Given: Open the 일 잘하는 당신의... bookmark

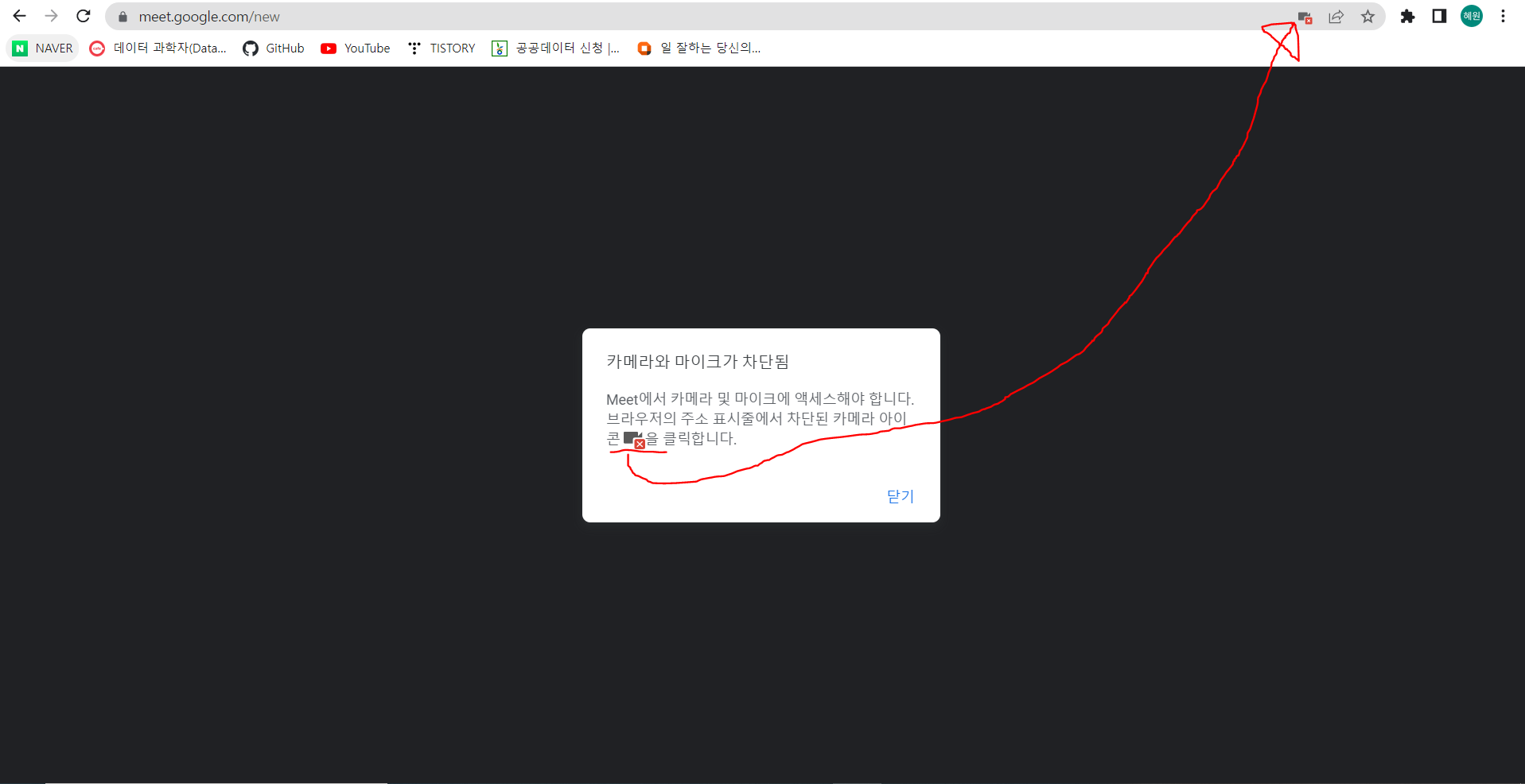Looking at the screenshot, I should click(x=699, y=49).
